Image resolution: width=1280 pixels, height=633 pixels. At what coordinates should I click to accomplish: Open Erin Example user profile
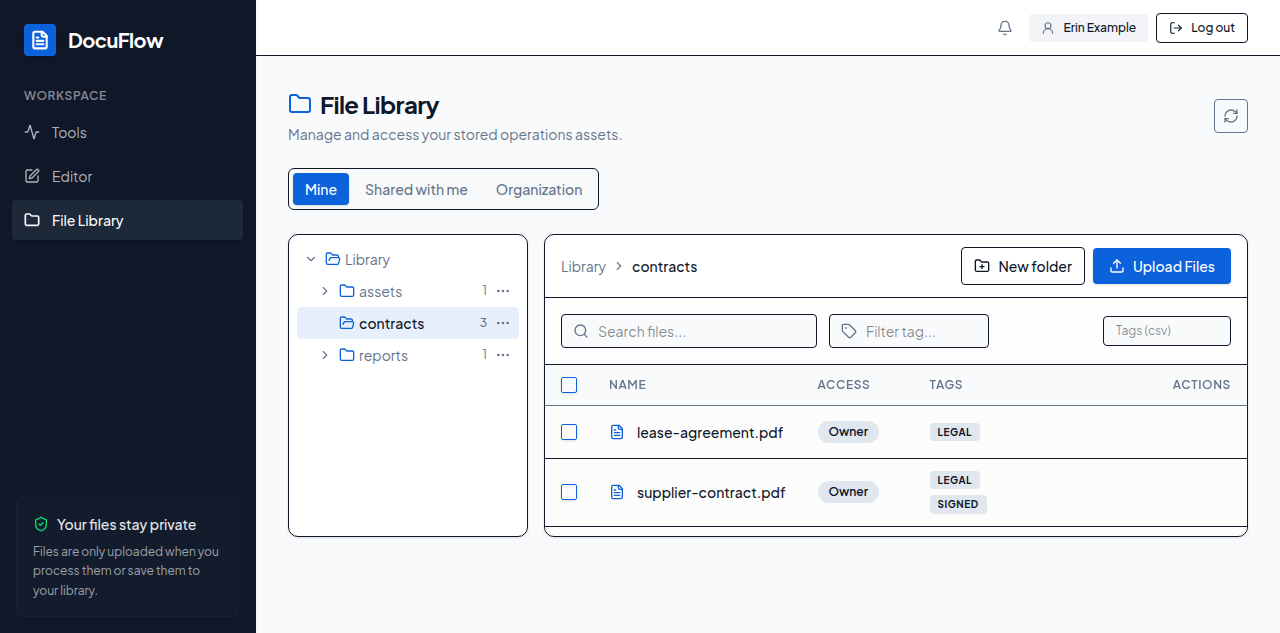pyautogui.click(x=1088, y=28)
